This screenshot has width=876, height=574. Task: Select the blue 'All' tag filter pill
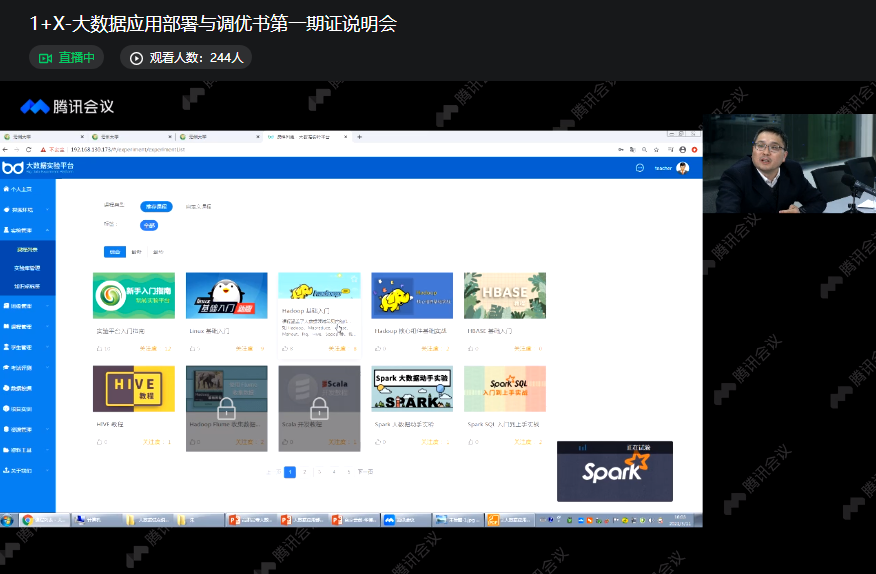click(149, 225)
